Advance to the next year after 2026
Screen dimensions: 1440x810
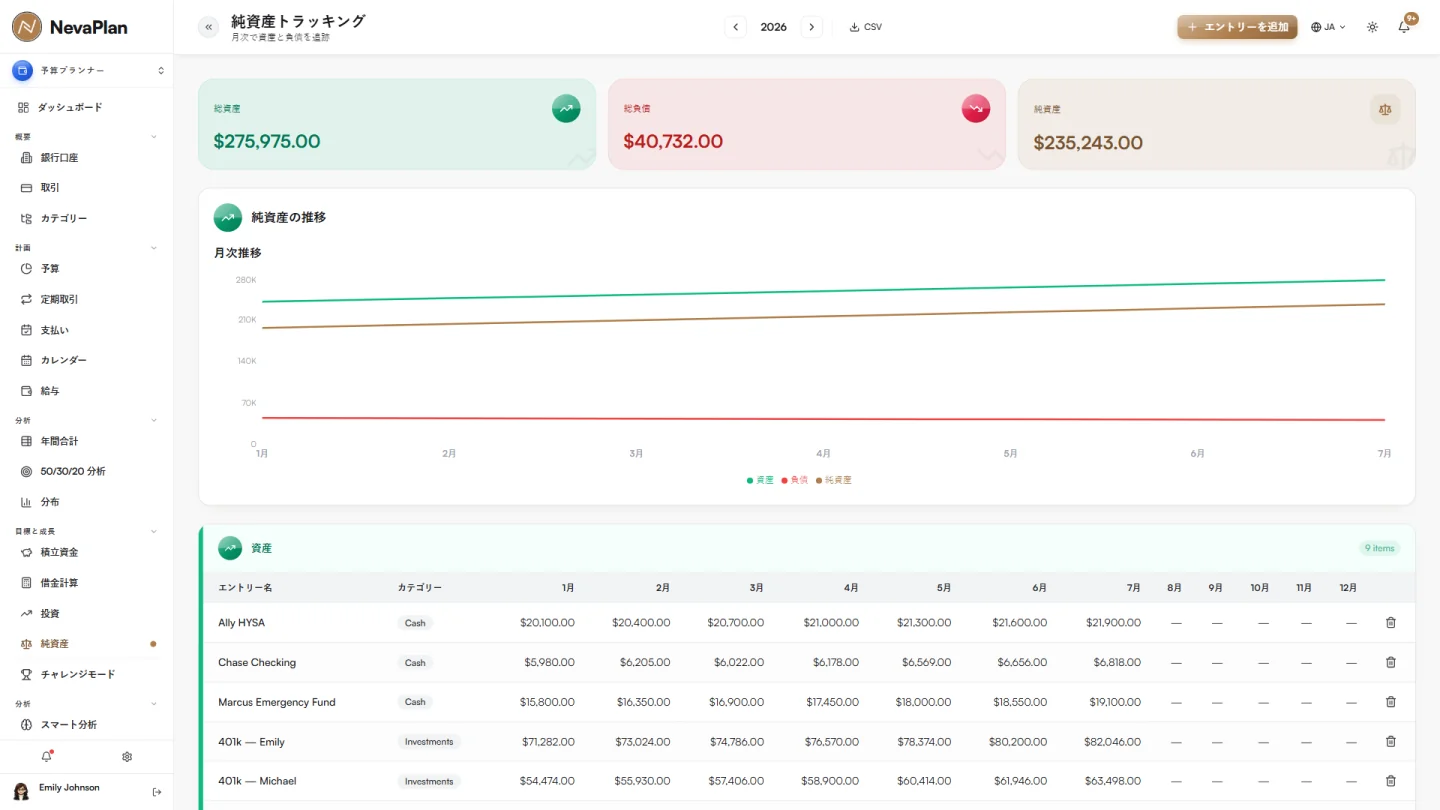click(x=811, y=27)
